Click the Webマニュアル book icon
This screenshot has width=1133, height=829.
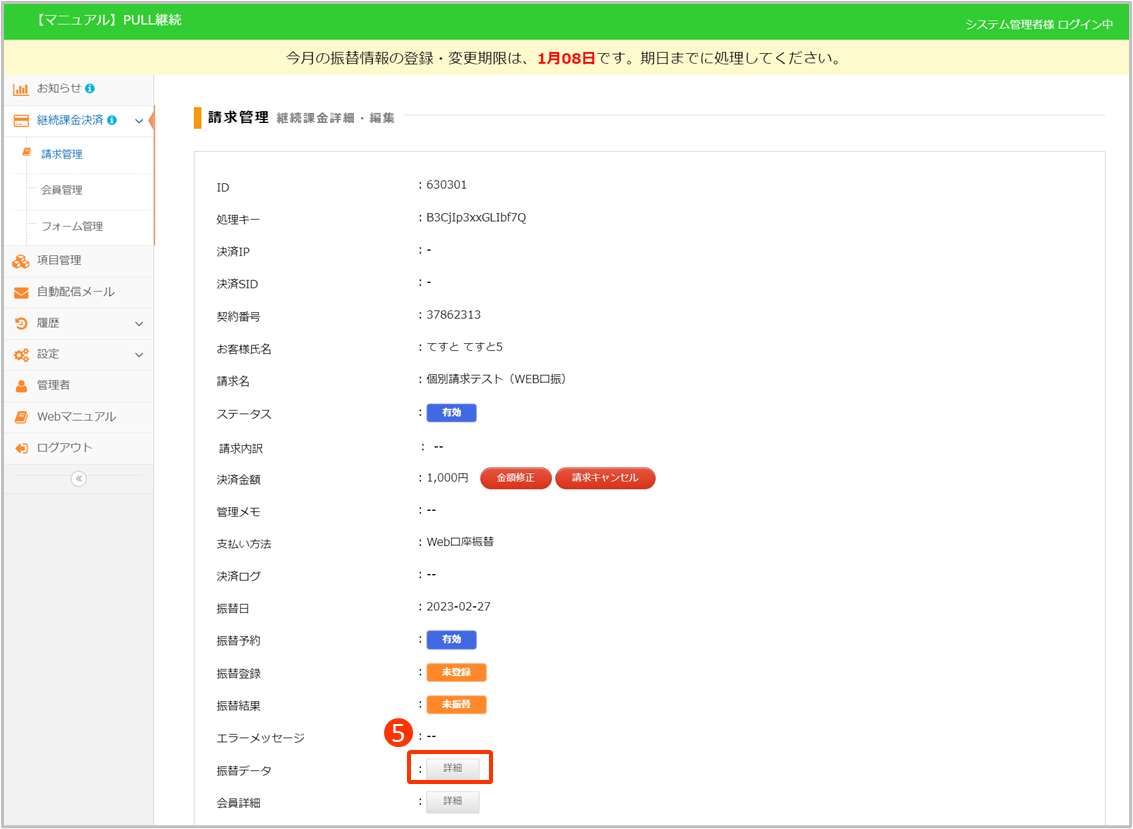pyautogui.click(x=20, y=417)
